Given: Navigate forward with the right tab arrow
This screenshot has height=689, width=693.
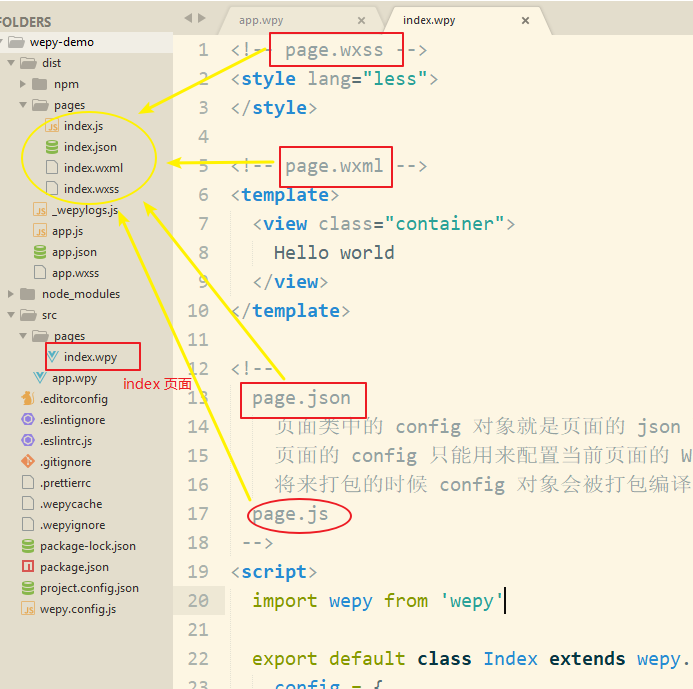Looking at the screenshot, I should (x=203, y=19).
